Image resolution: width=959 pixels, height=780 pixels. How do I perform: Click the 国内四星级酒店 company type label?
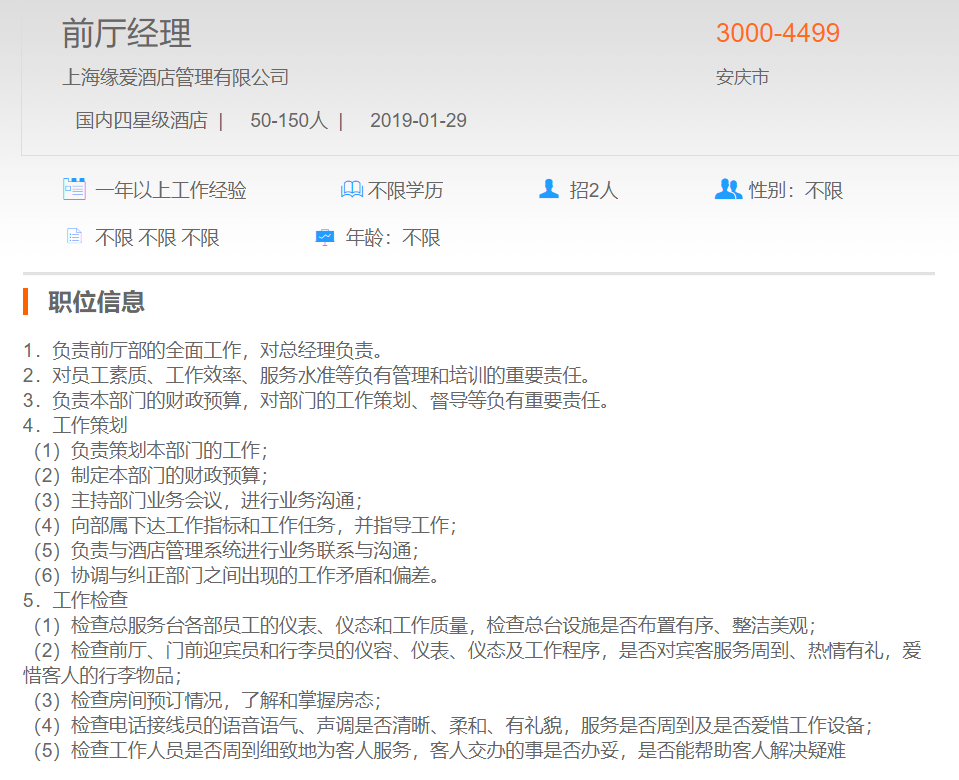(x=141, y=121)
